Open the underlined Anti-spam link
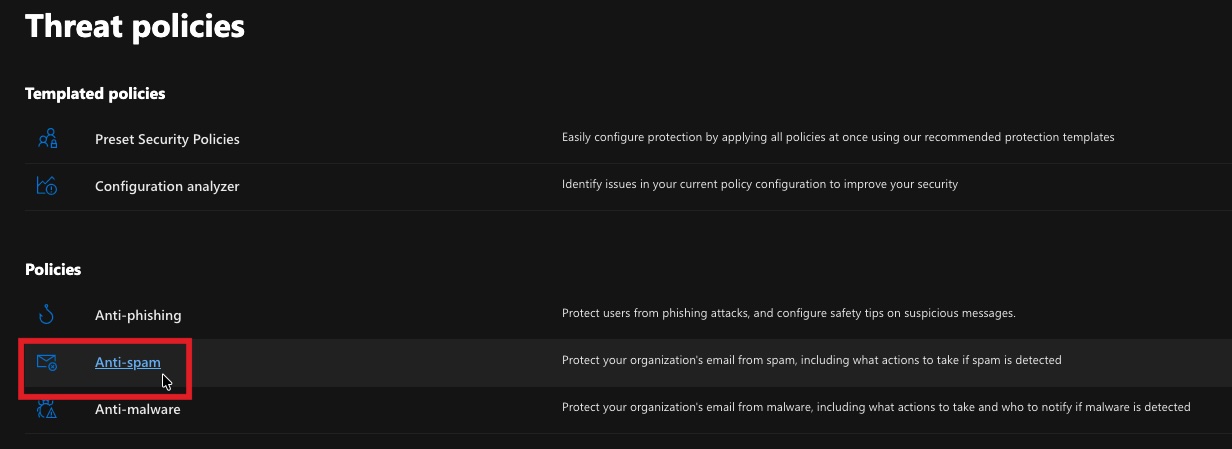This screenshot has height=449, width=1232. [127, 362]
